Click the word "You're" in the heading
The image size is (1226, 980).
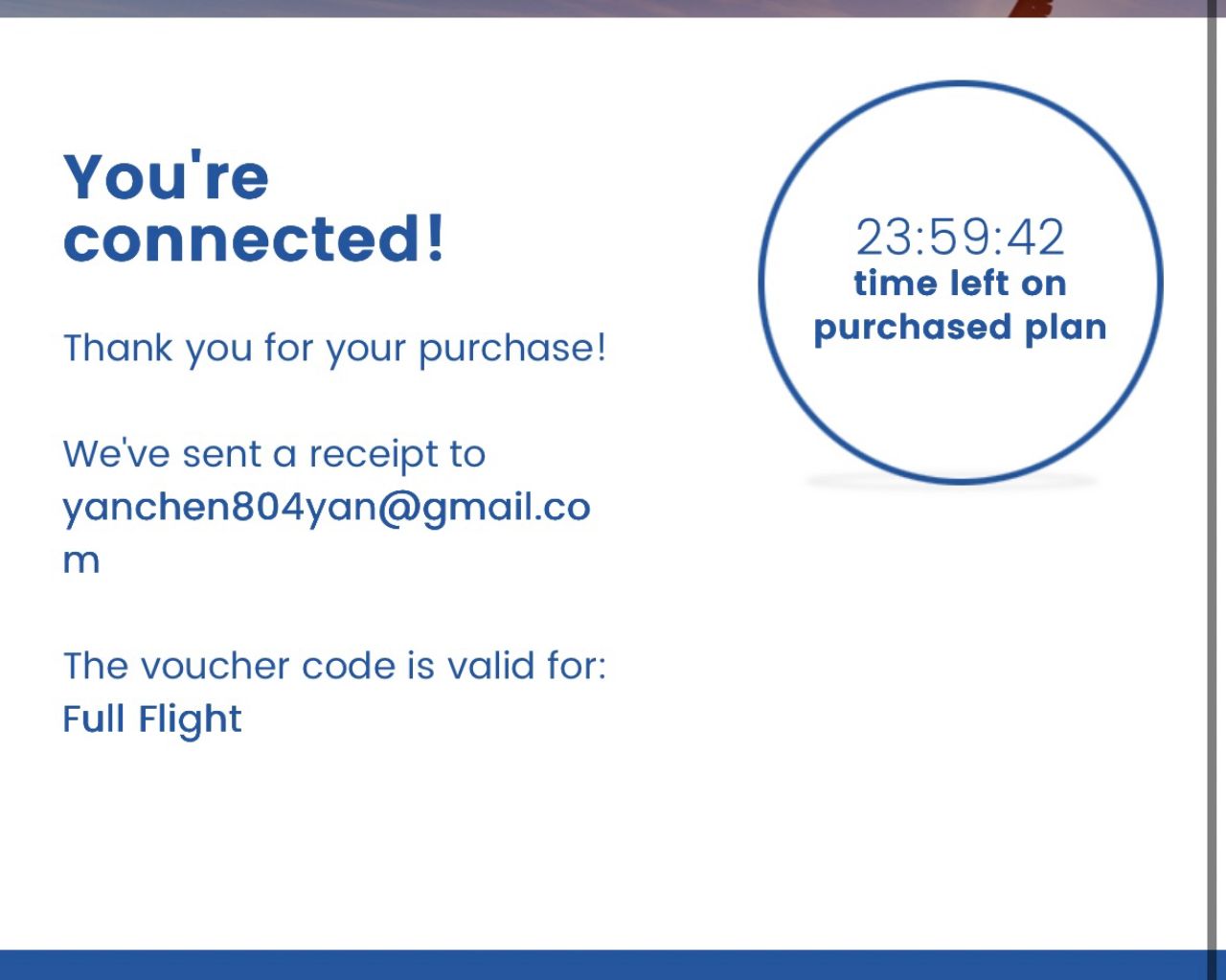pyautogui.click(x=167, y=177)
